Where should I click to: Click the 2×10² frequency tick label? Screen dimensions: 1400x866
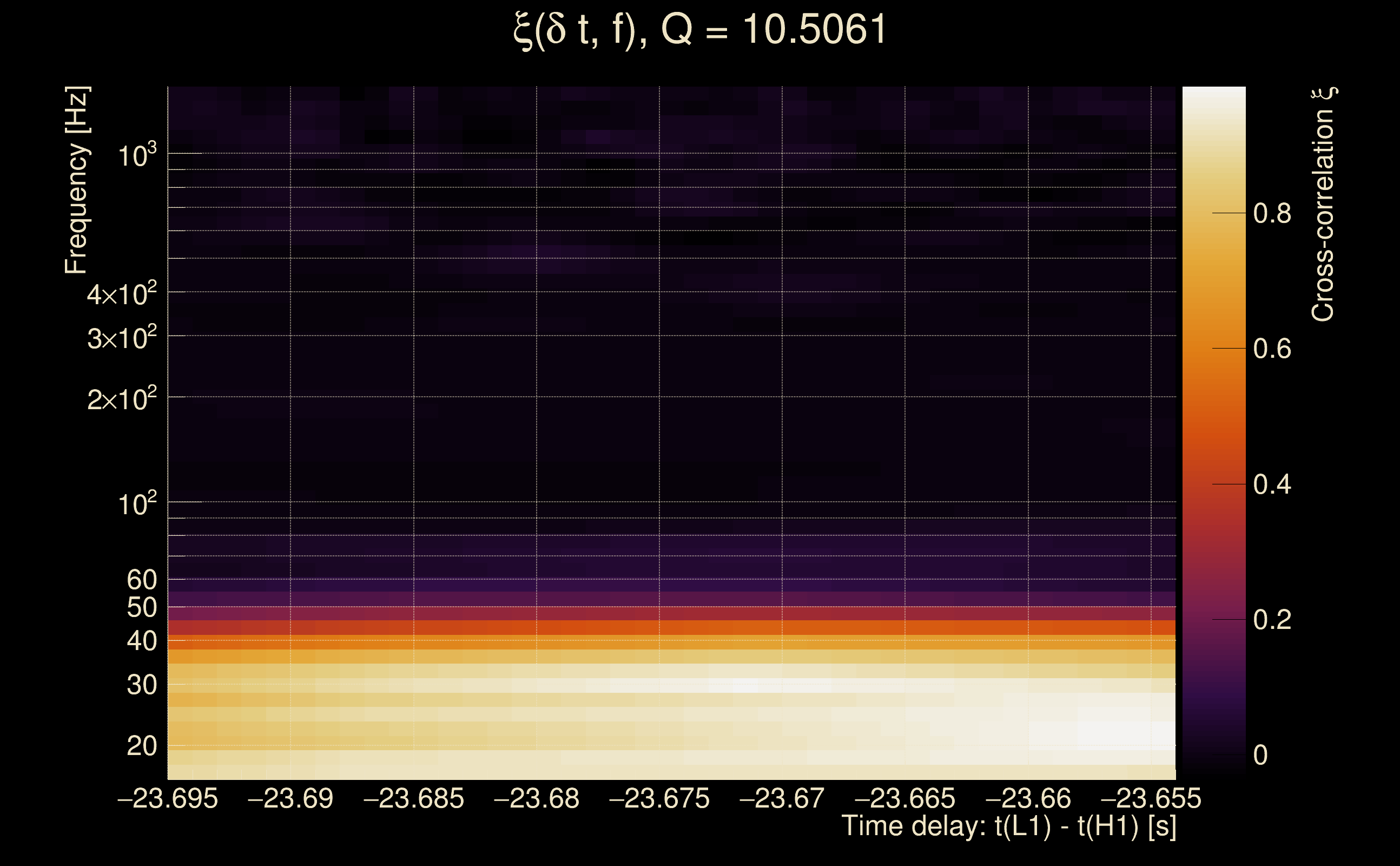pyautogui.click(x=121, y=399)
